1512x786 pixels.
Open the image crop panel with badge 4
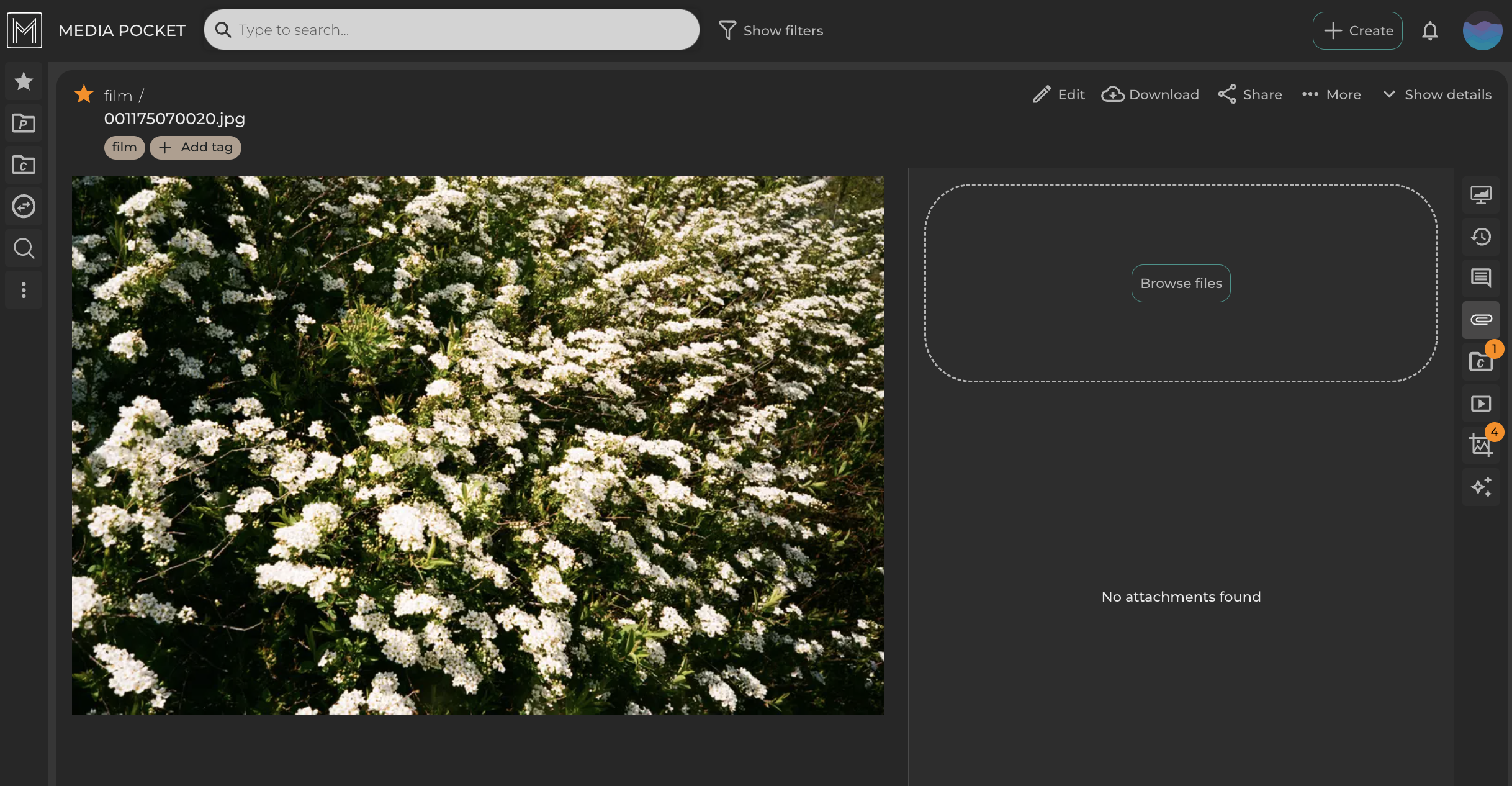(x=1481, y=445)
